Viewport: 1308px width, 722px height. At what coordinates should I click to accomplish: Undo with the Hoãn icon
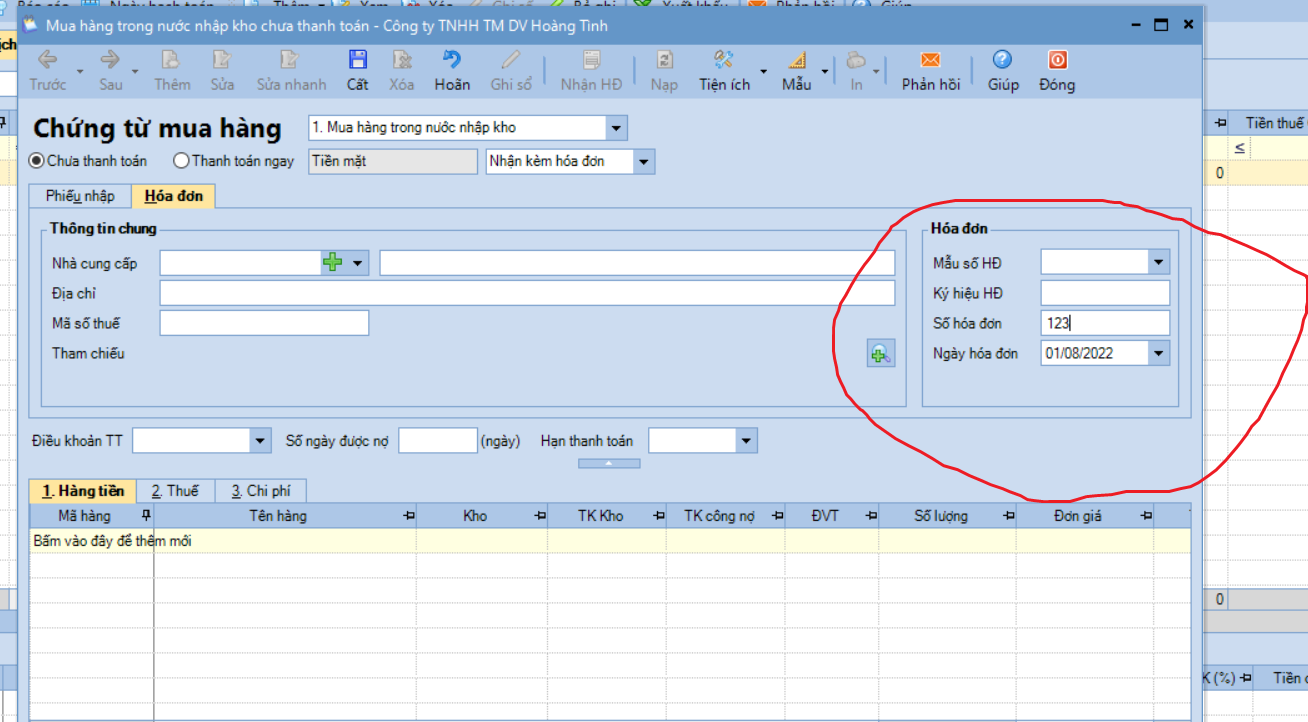click(452, 60)
